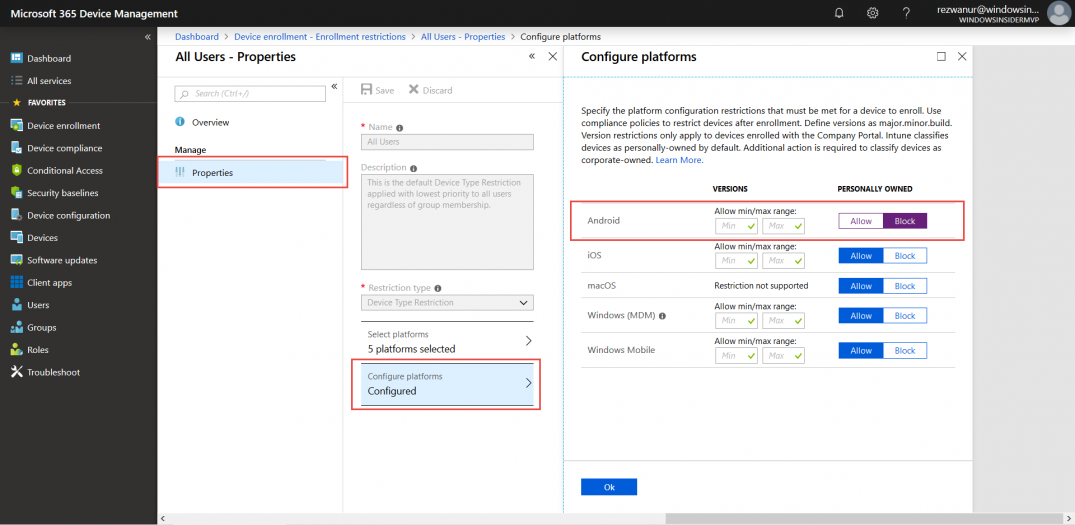Viewport: 1075px width, 525px height.
Task: Open the notifications bell icon
Action: click(x=839, y=13)
